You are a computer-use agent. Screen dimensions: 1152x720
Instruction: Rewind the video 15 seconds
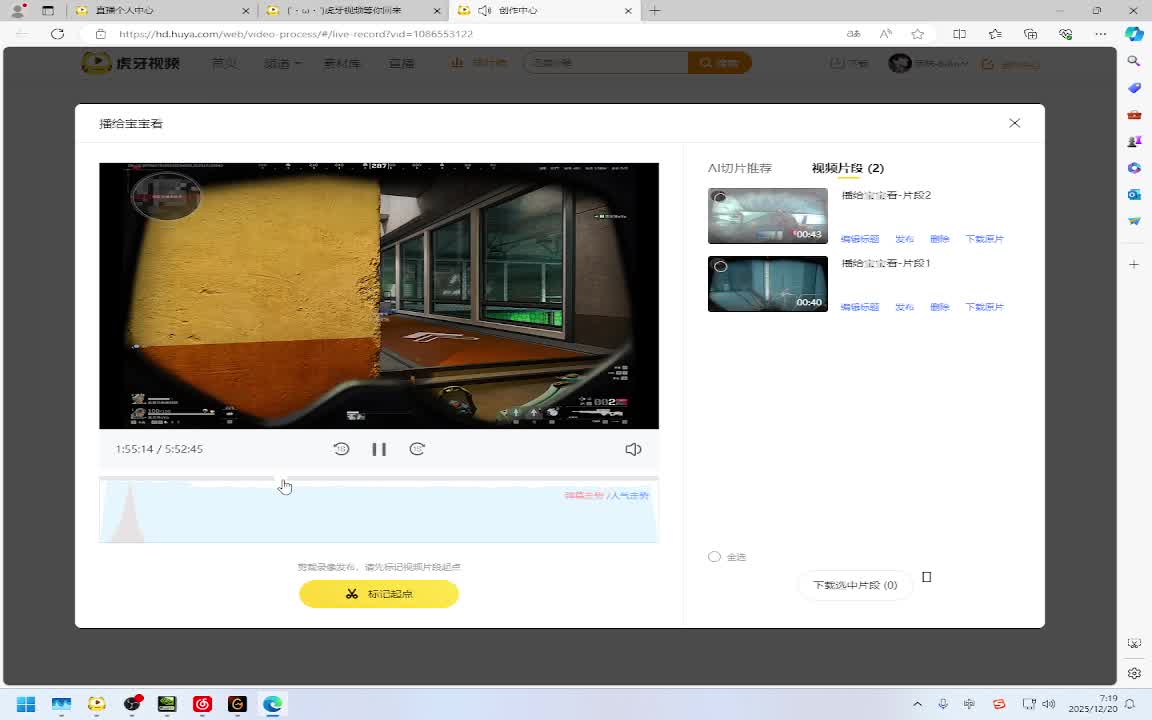coord(341,450)
